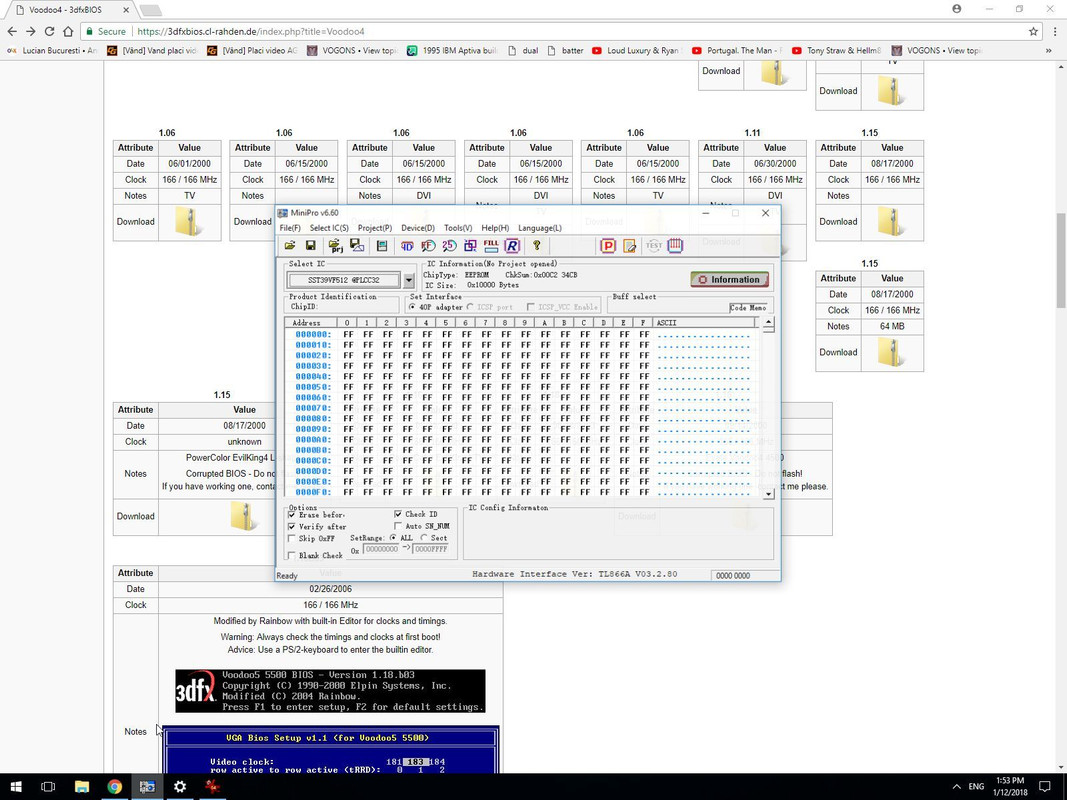Select the Code Memo buffer tab
This screenshot has width=1067, height=800.
748,307
